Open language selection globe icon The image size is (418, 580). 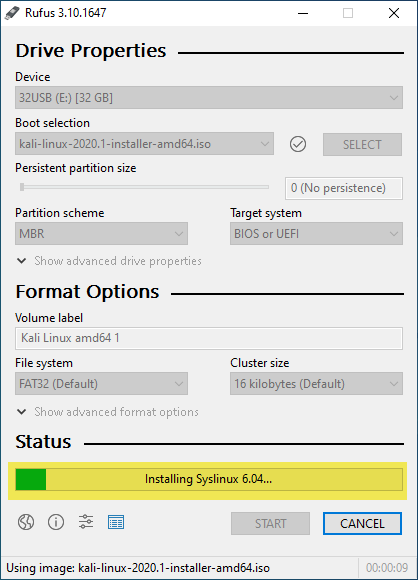26,522
